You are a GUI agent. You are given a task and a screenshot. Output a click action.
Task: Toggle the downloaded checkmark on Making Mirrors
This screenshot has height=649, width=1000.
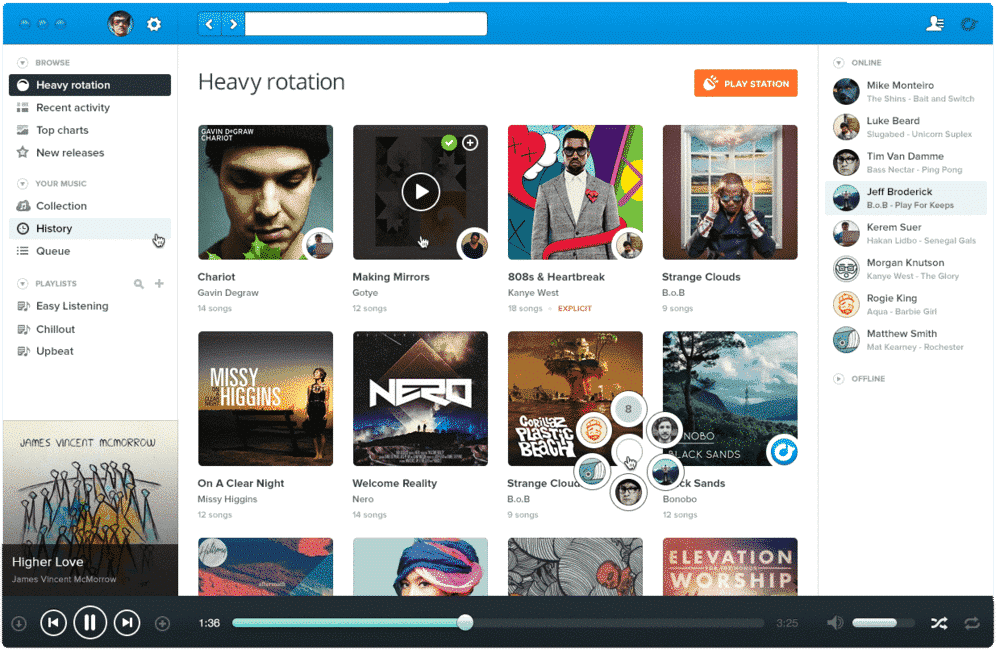click(449, 142)
